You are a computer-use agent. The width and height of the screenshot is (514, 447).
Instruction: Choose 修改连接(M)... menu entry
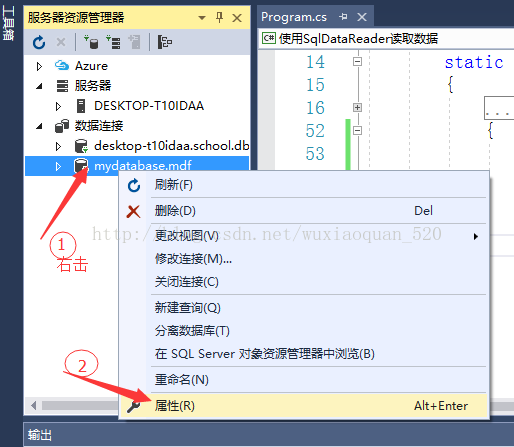(x=303, y=259)
